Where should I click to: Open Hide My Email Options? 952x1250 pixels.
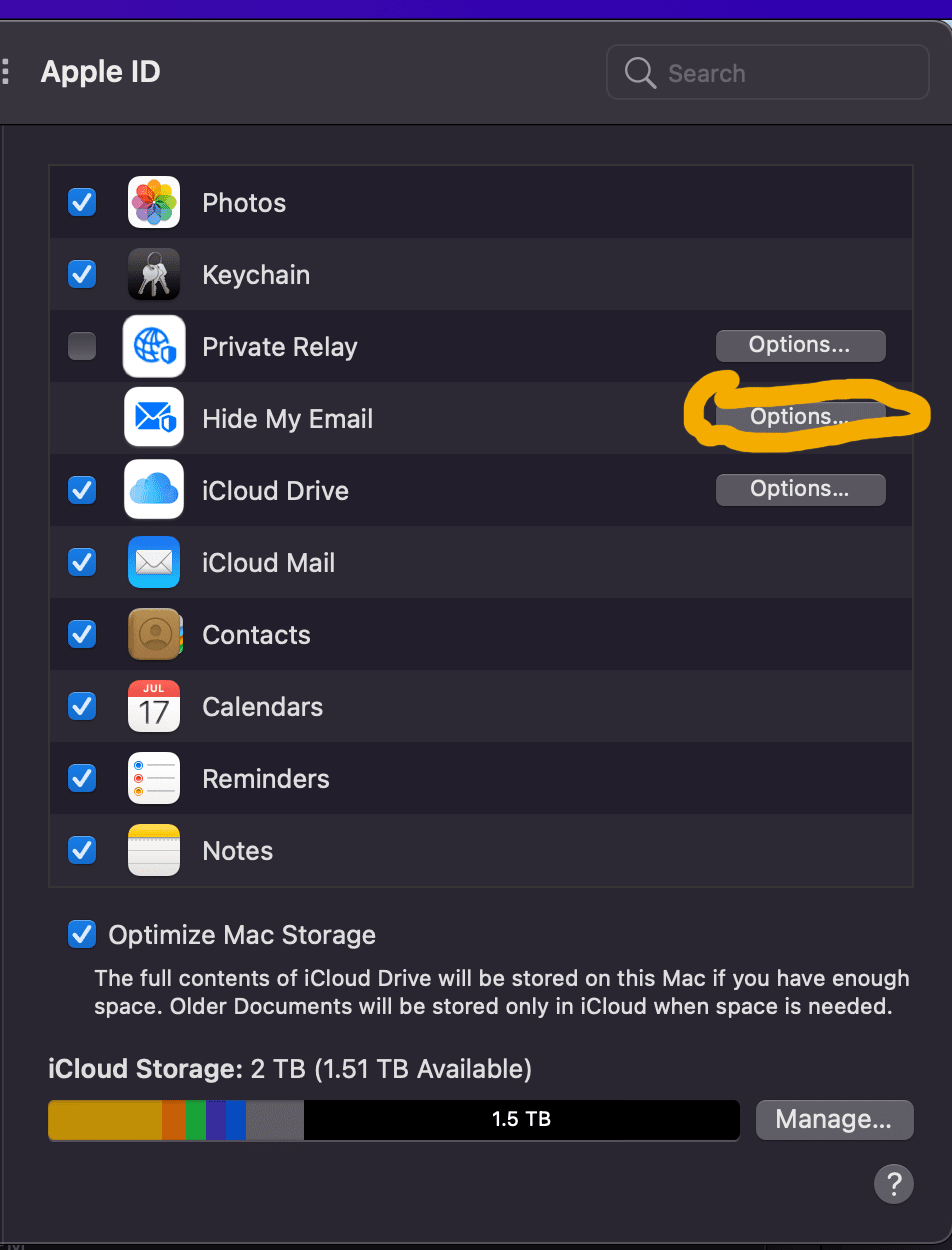point(800,417)
